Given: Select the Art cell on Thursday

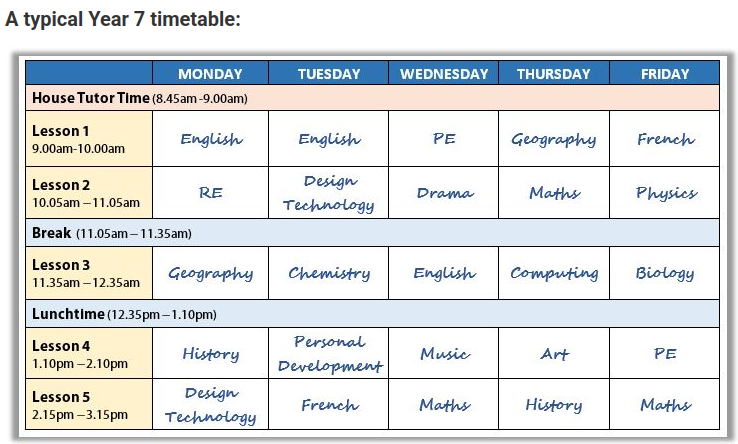Looking at the screenshot, I should point(553,354).
